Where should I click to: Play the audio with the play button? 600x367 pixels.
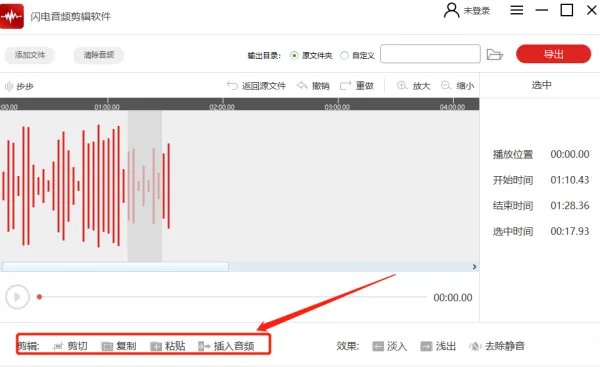(17, 297)
